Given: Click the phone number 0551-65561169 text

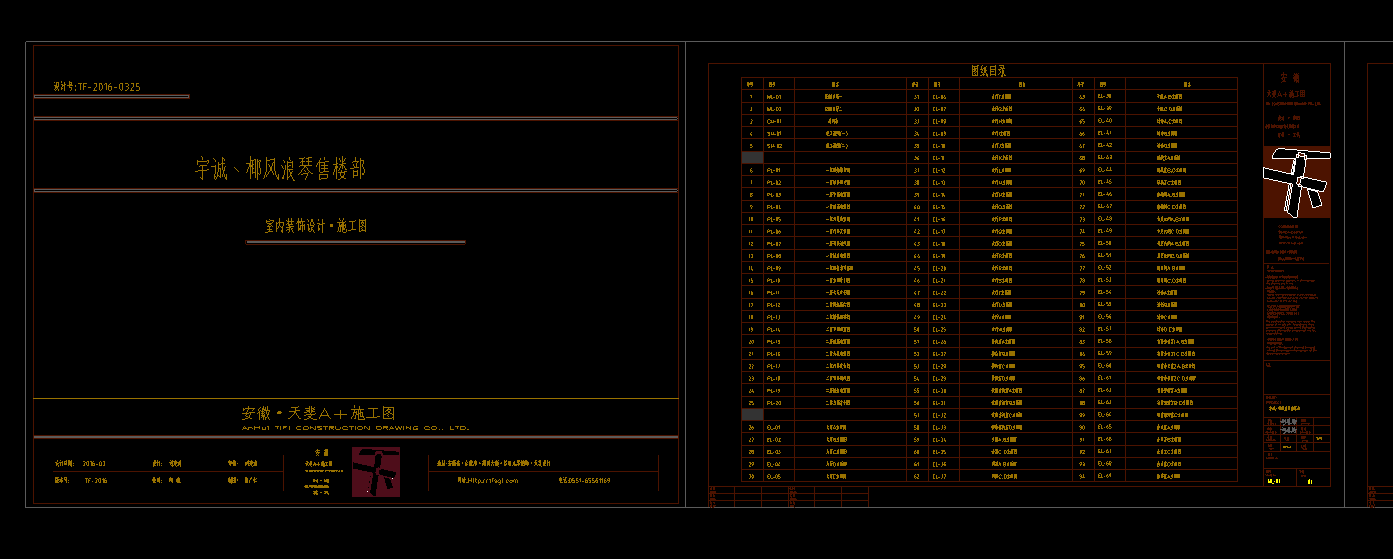Looking at the screenshot, I should (584, 481).
